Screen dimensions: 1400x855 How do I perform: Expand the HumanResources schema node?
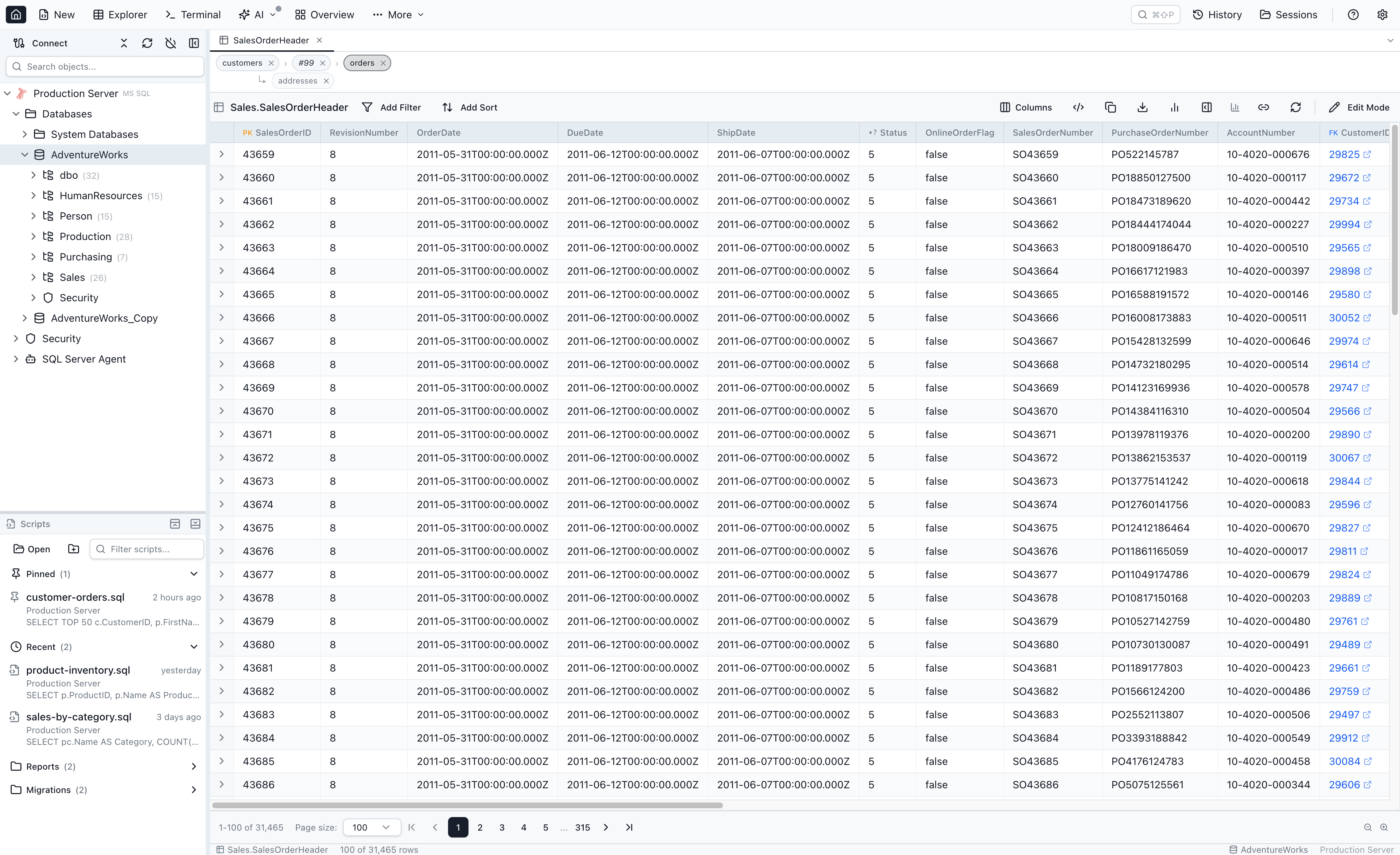click(33, 196)
